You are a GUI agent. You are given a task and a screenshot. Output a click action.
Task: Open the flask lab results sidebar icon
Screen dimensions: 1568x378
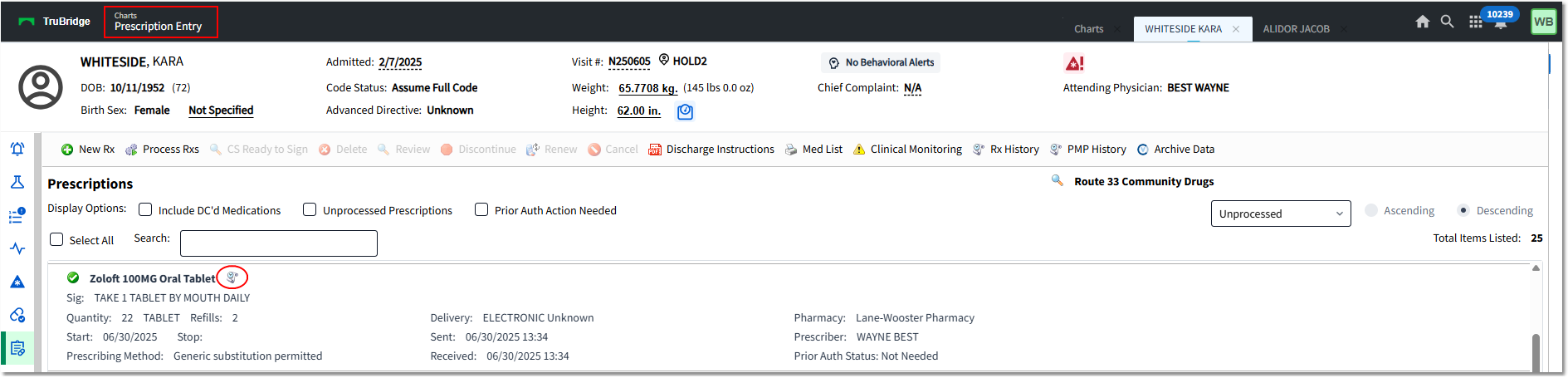pyautogui.click(x=17, y=182)
